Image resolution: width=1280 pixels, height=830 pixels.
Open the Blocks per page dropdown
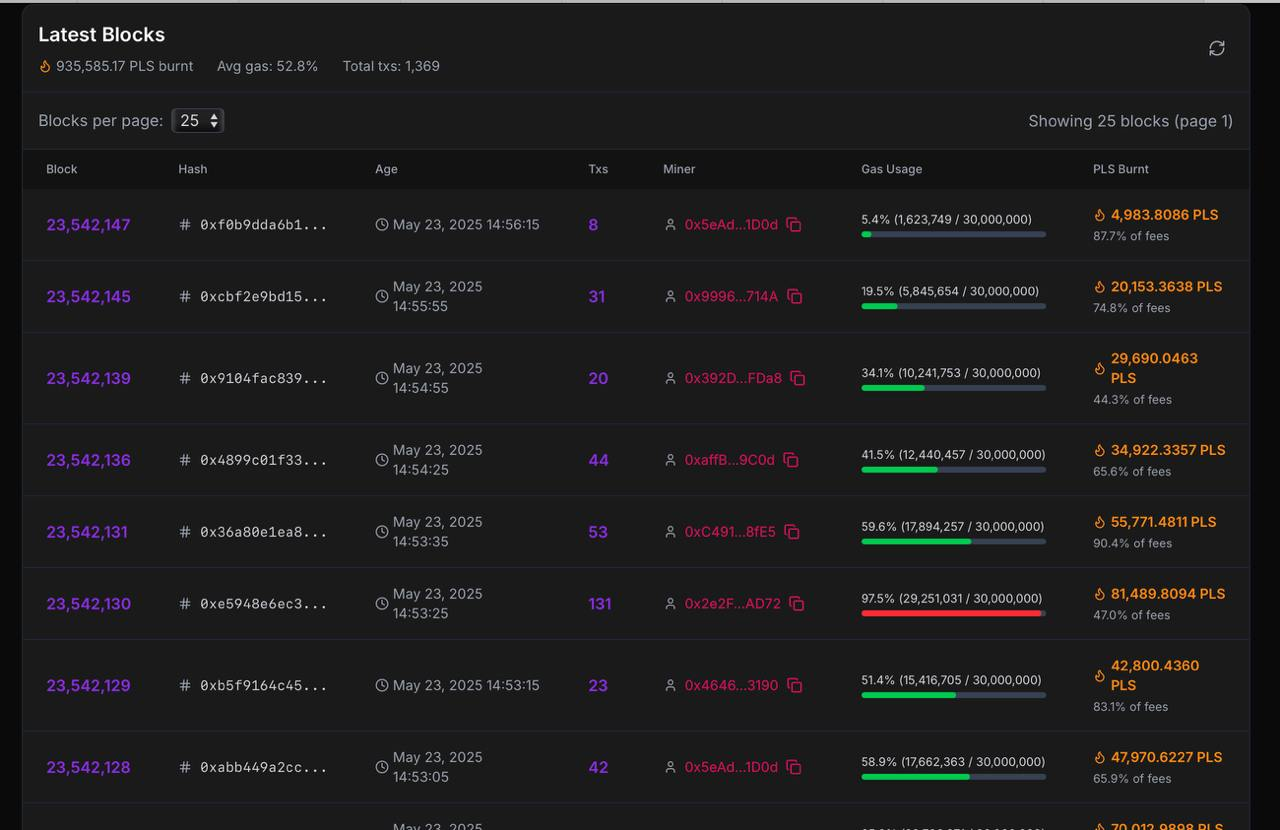(x=198, y=121)
